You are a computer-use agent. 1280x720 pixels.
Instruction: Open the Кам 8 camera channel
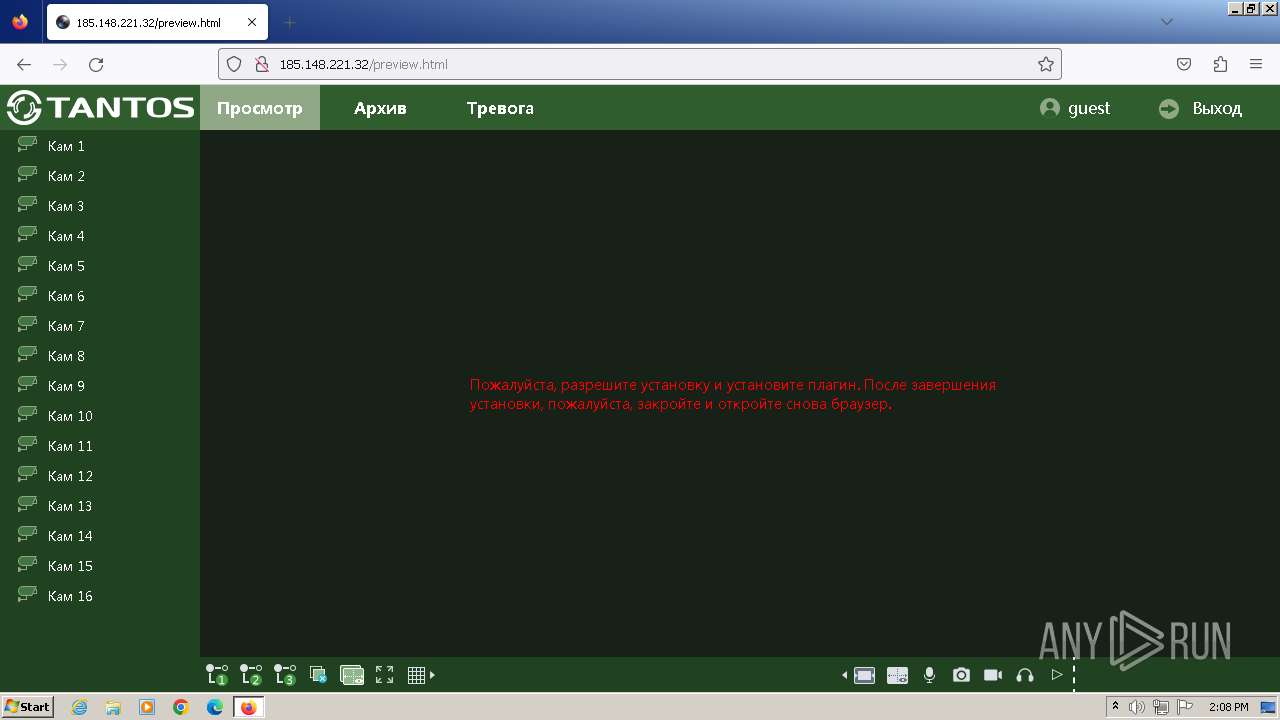[x=66, y=356]
